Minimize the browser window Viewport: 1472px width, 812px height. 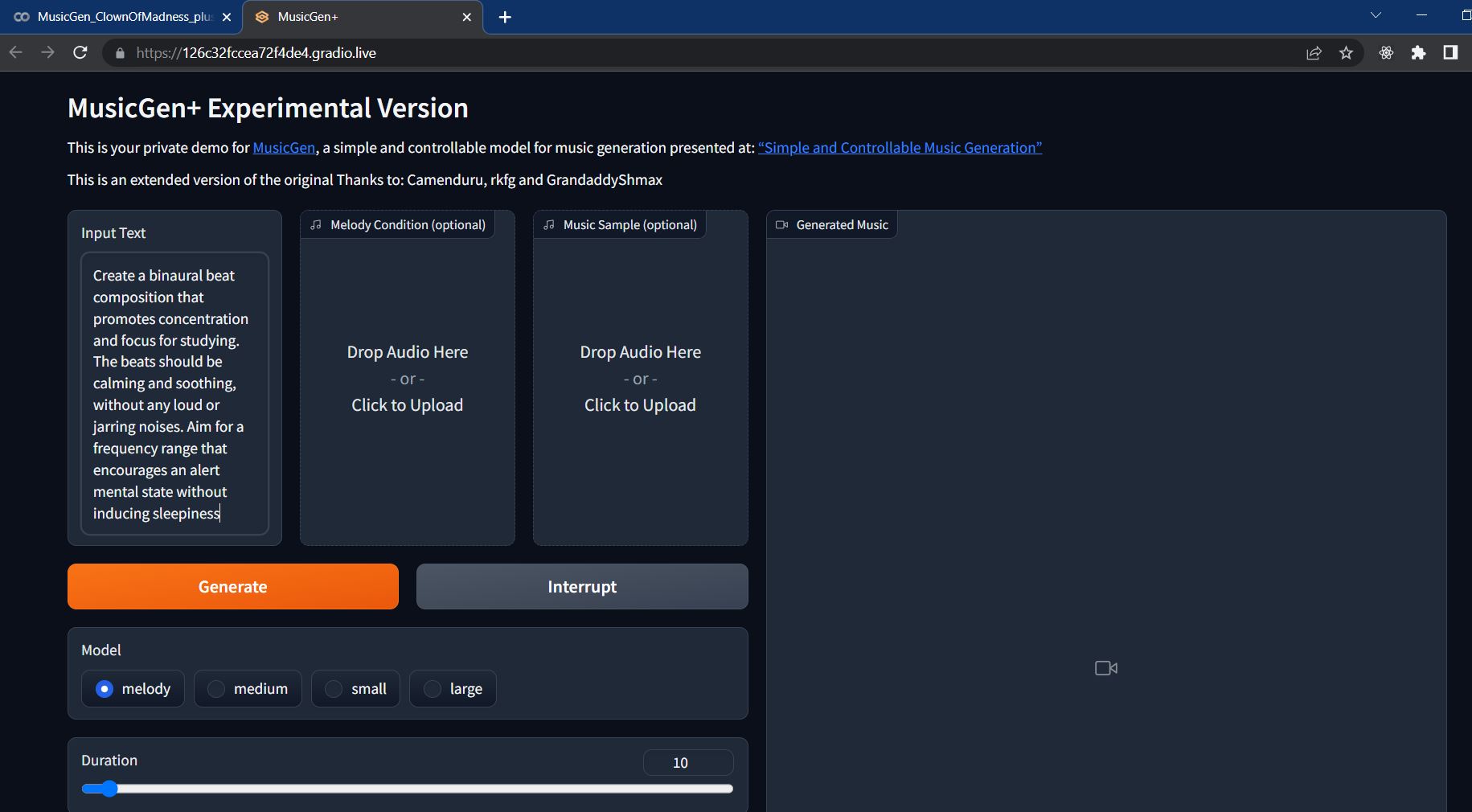click(x=1421, y=15)
